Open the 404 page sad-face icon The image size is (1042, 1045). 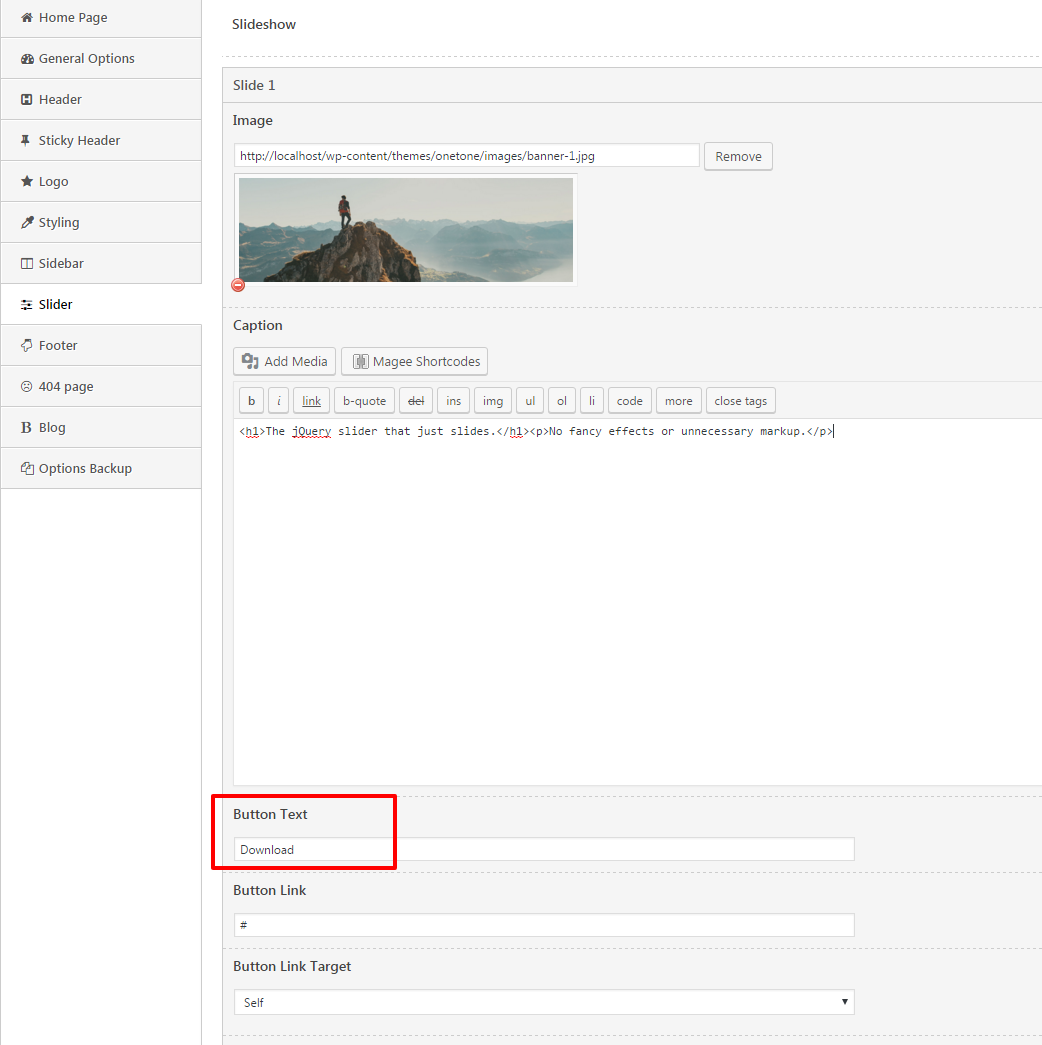coord(27,387)
